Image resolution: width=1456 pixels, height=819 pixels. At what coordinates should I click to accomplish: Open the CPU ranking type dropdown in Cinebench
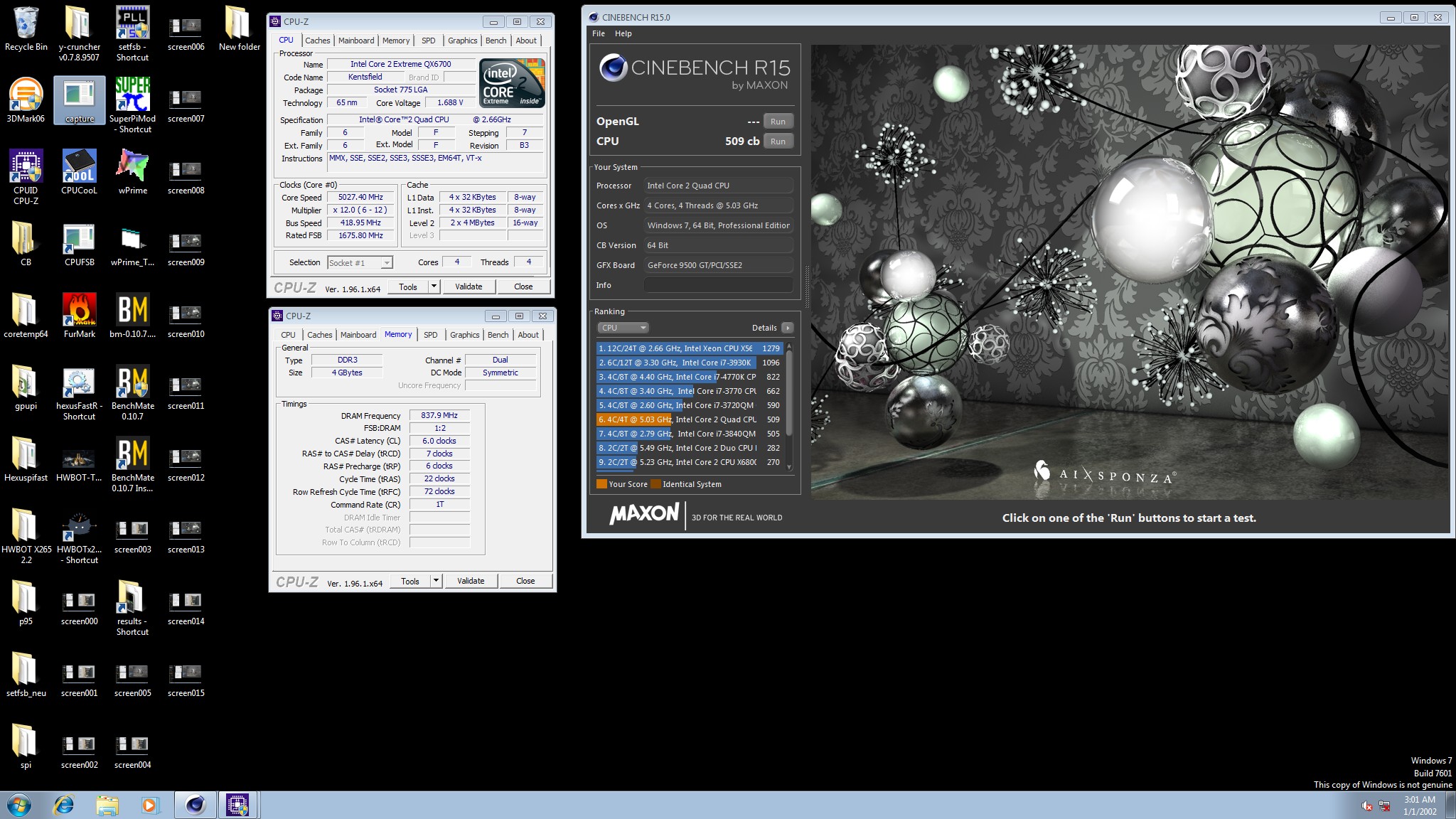point(623,328)
